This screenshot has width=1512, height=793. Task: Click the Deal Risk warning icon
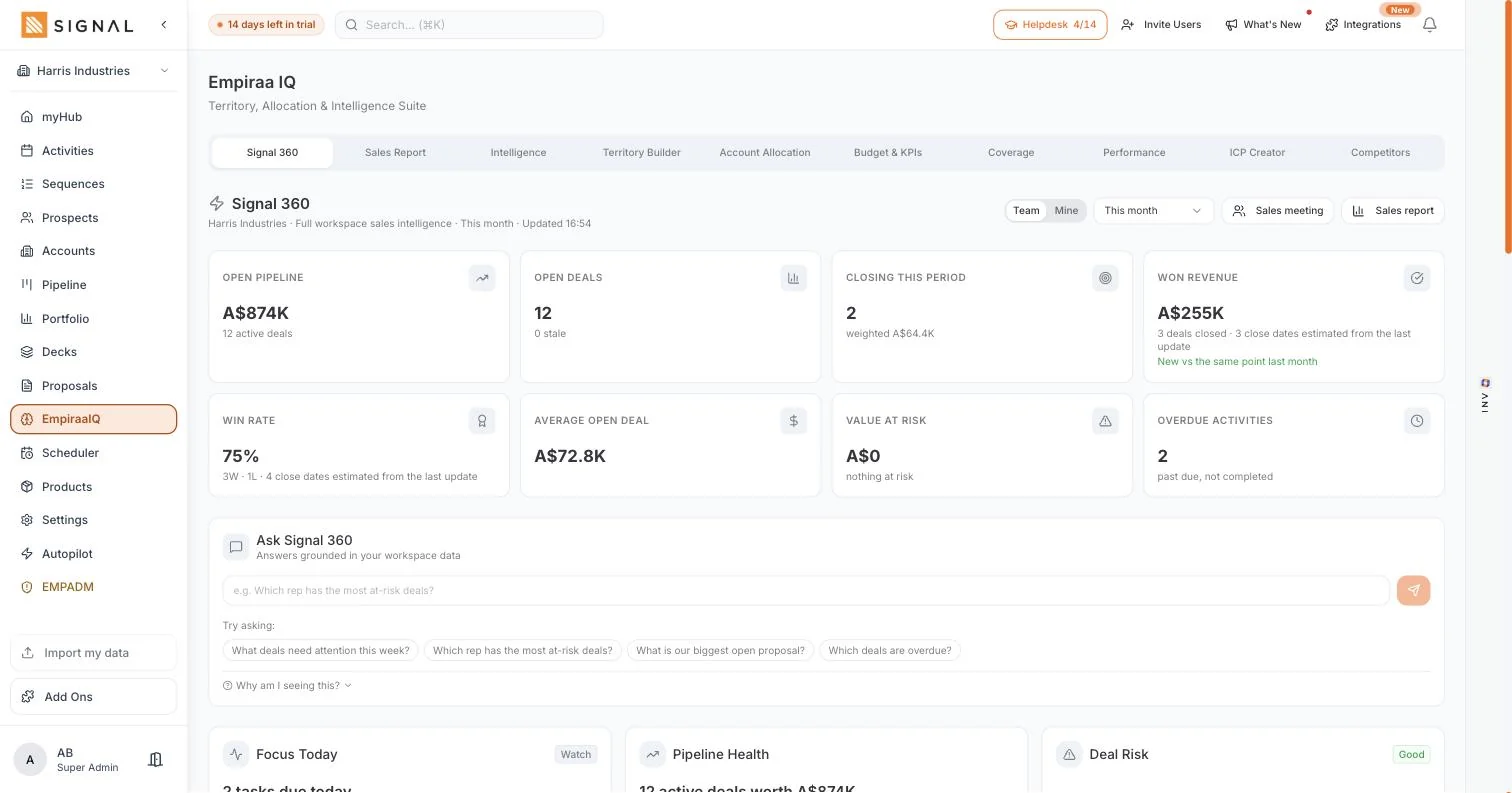click(x=1069, y=754)
